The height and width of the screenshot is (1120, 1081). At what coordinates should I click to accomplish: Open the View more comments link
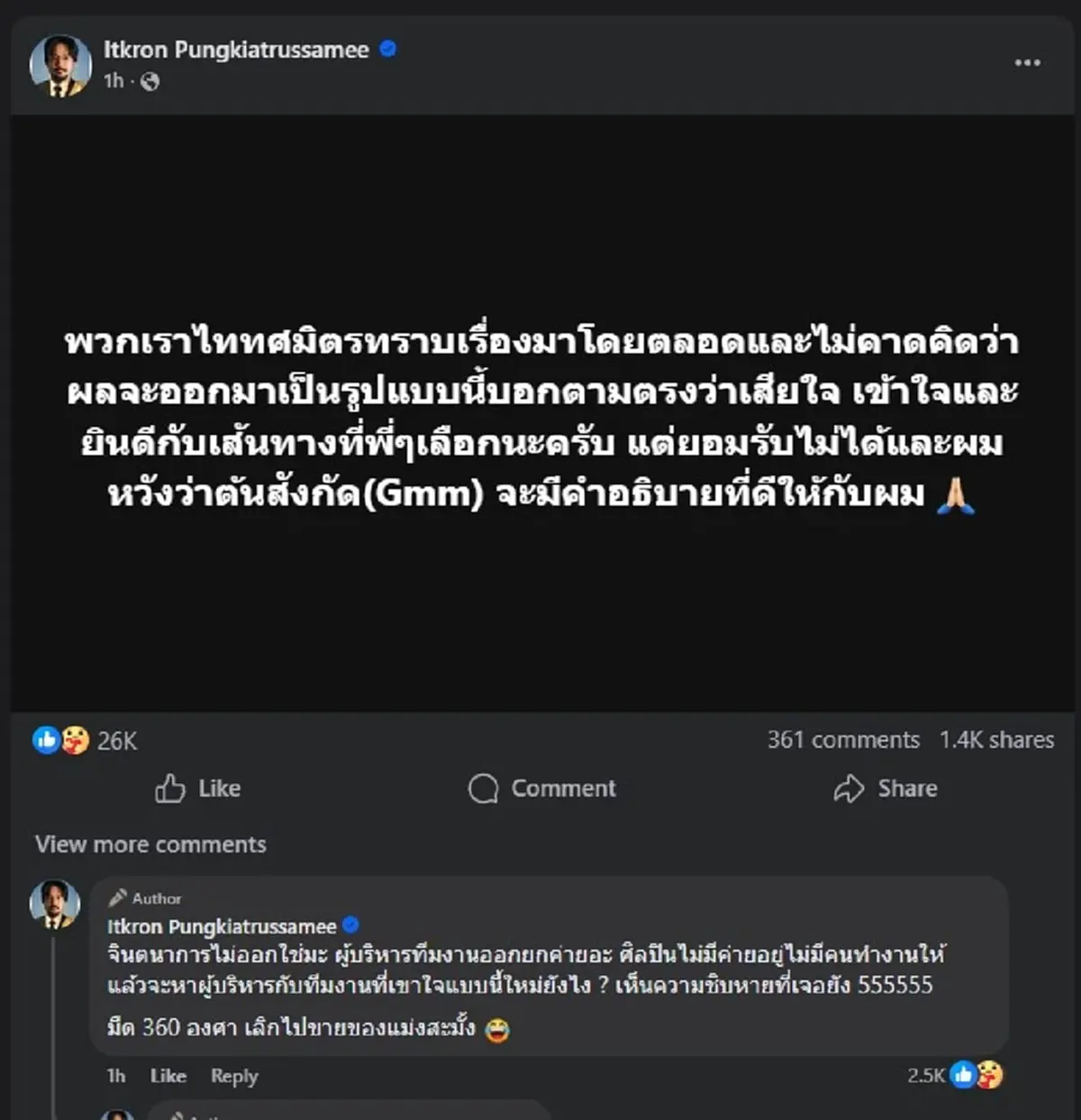(x=149, y=844)
